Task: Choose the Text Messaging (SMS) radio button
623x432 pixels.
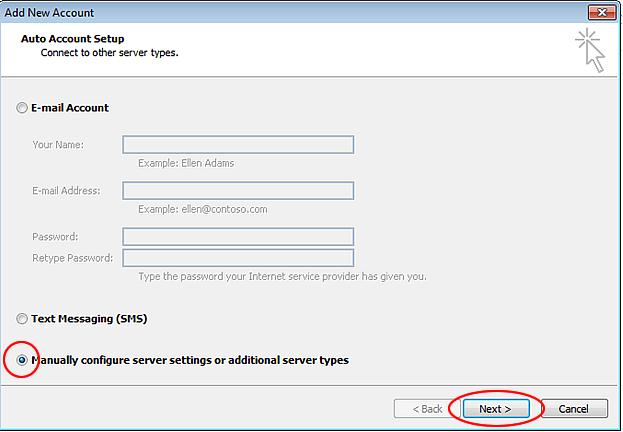Action: tap(22, 319)
